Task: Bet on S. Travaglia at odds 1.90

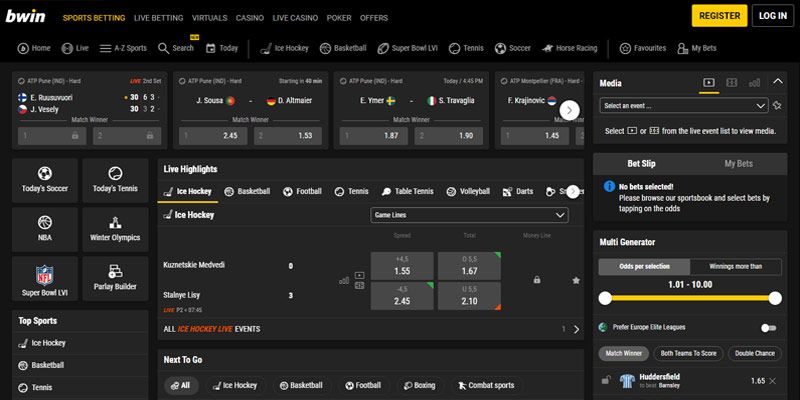Action: 448,136
